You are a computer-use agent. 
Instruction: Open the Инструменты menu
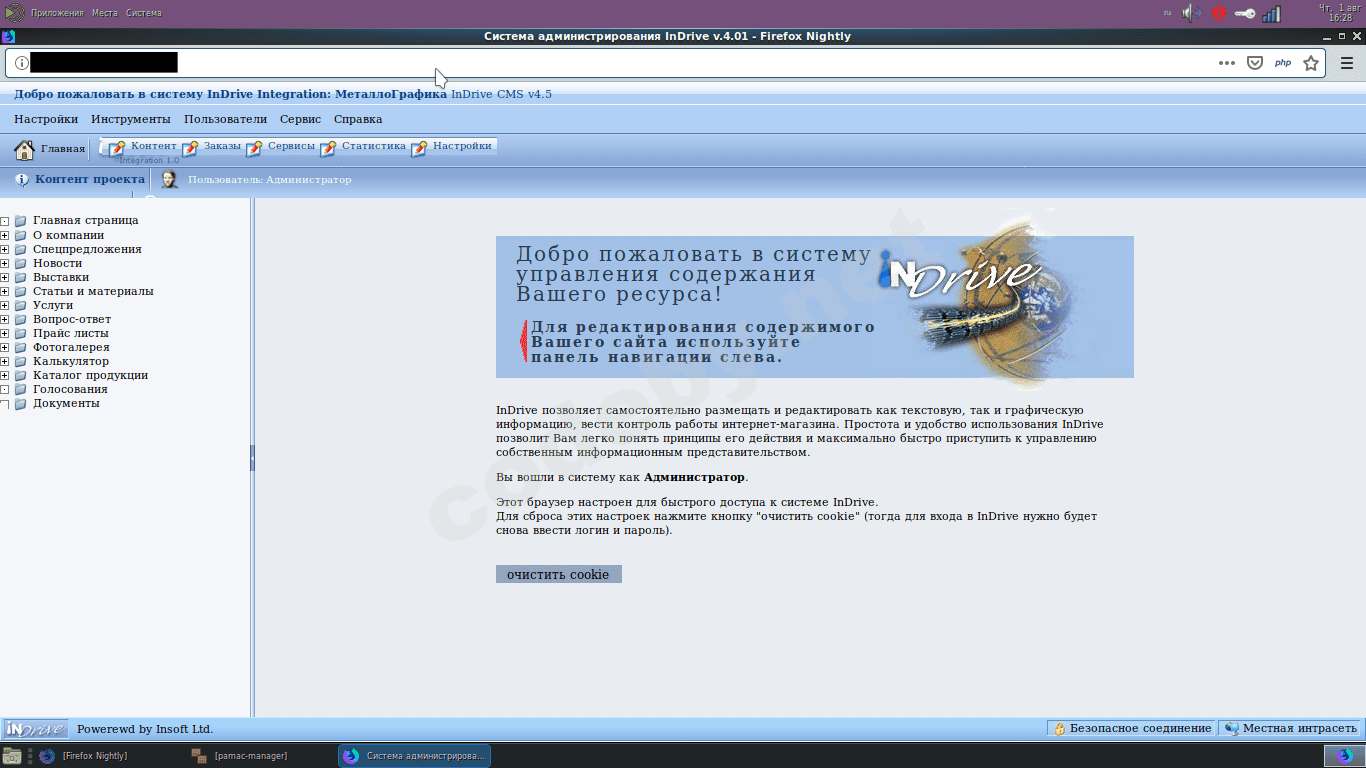pyautogui.click(x=130, y=119)
